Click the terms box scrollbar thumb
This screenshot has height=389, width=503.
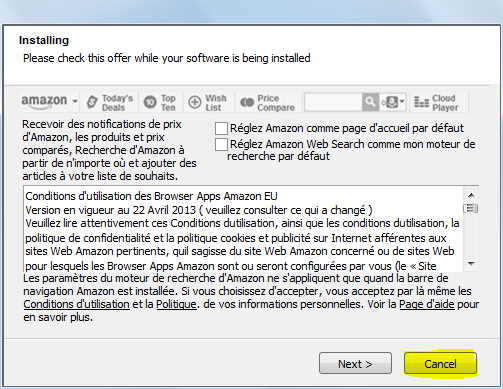coord(471,209)
